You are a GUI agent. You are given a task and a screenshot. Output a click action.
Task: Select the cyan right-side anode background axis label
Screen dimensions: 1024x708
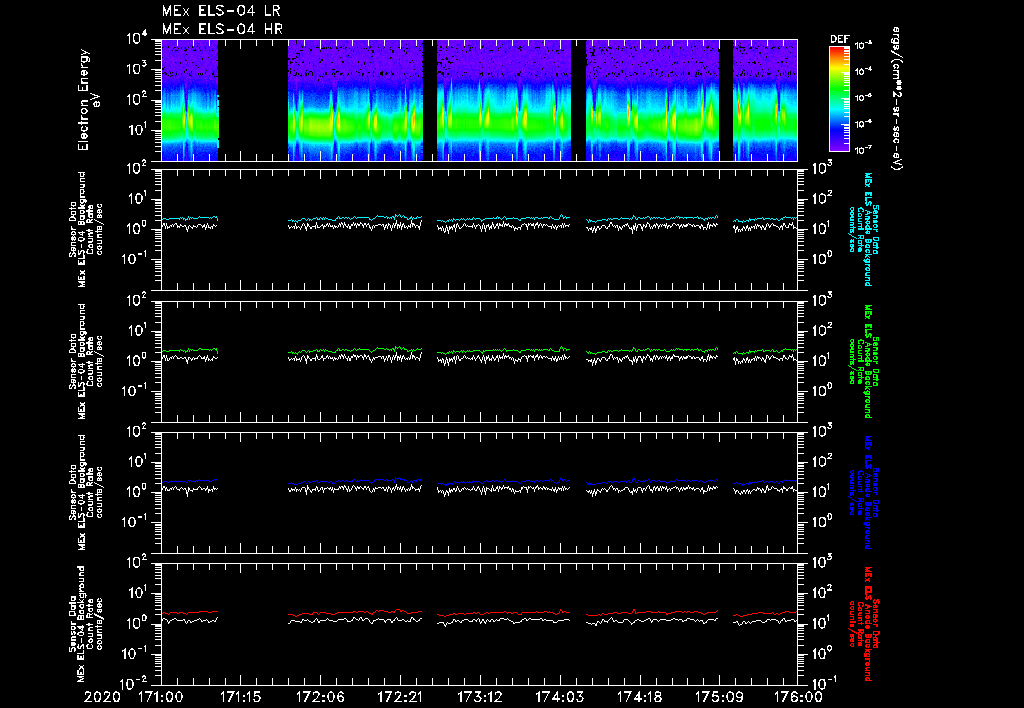863,229
